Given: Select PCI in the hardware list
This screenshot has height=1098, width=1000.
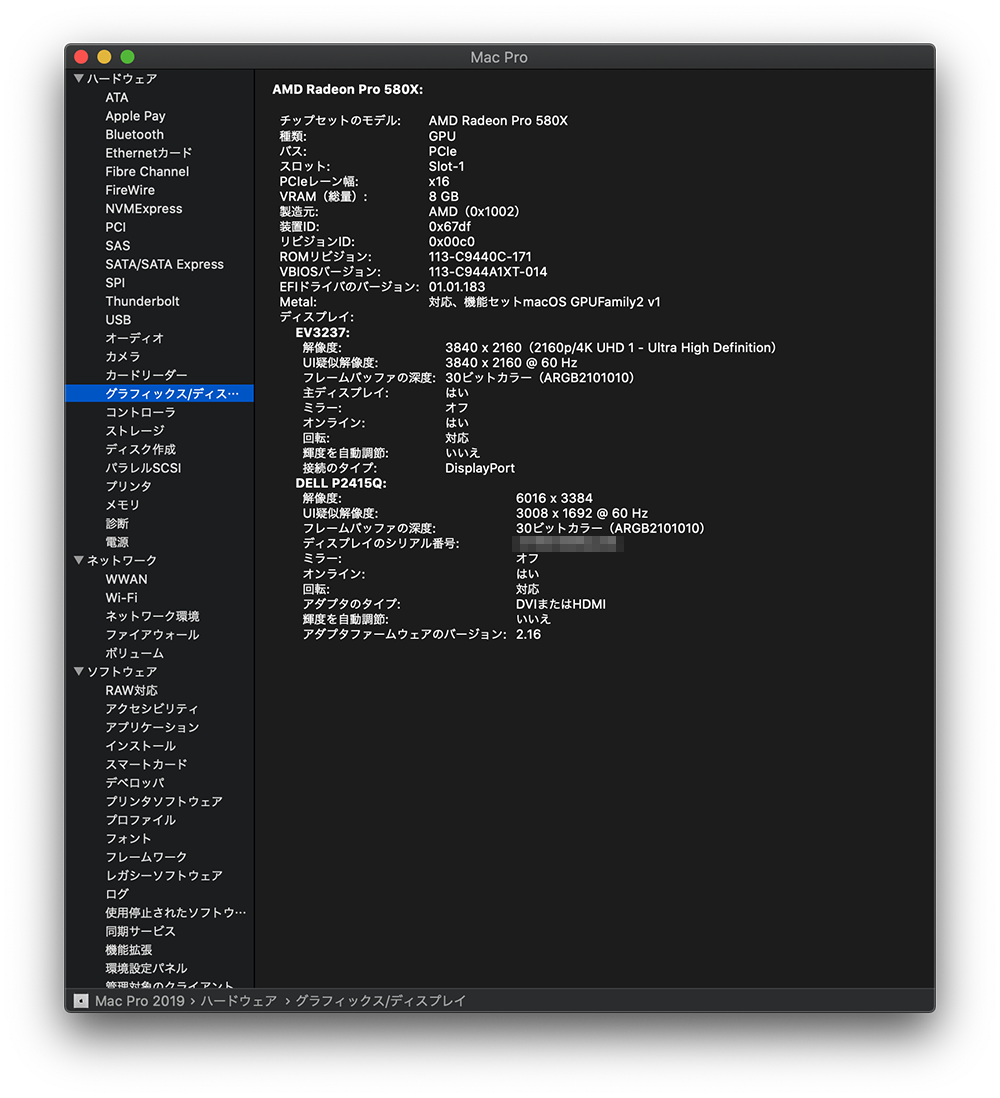Looking at the screenshot, I should point(116,227).
